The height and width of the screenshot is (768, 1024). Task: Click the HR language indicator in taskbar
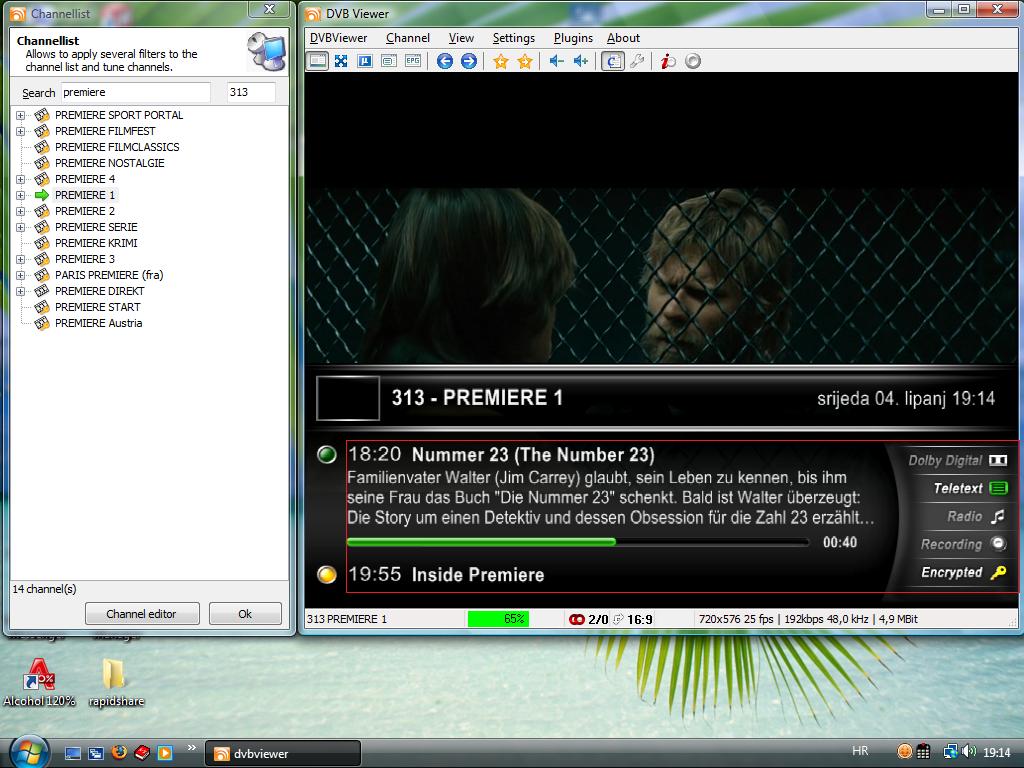(860, 751)
